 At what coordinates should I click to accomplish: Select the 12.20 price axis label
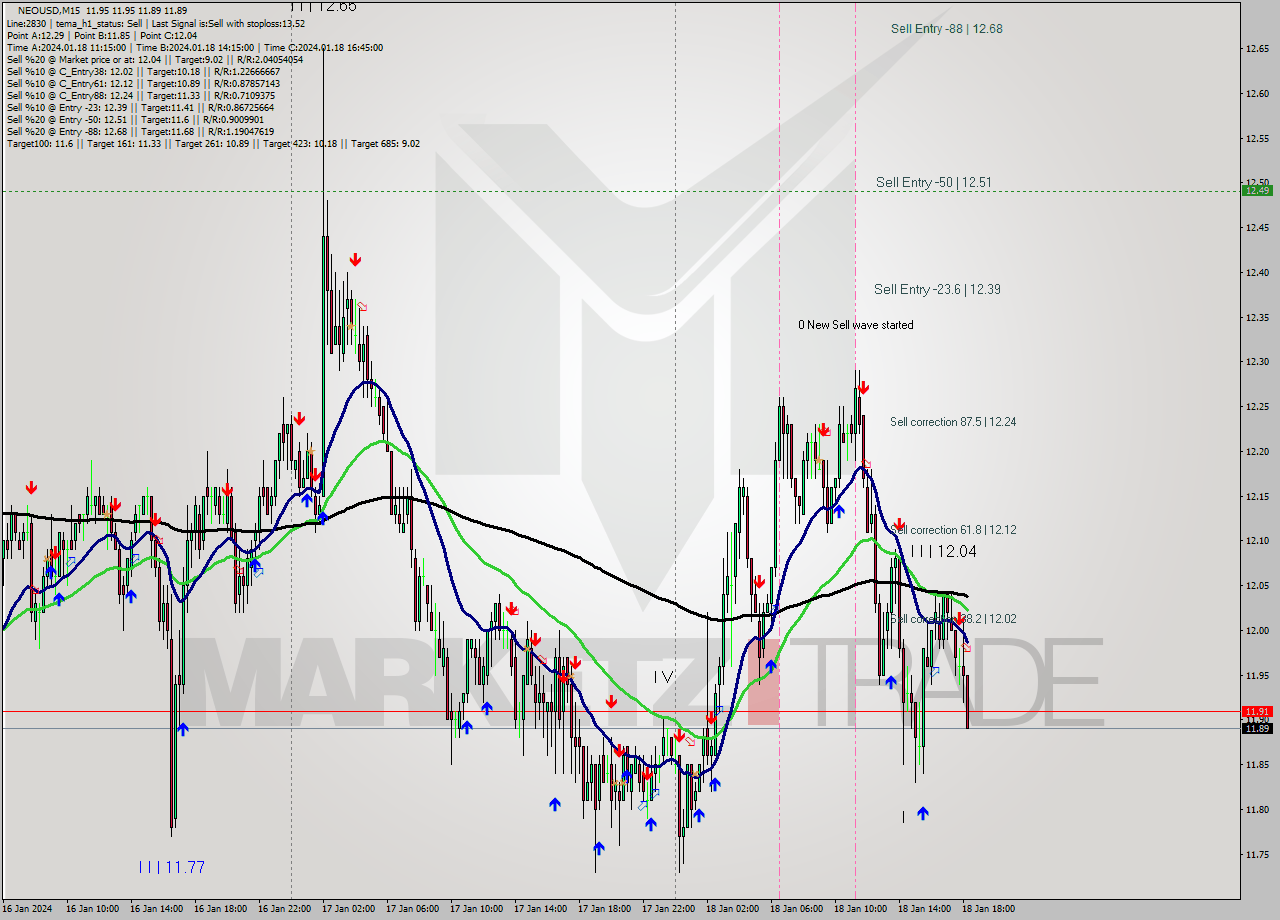pyautogui.click(x=1256, y=452)
